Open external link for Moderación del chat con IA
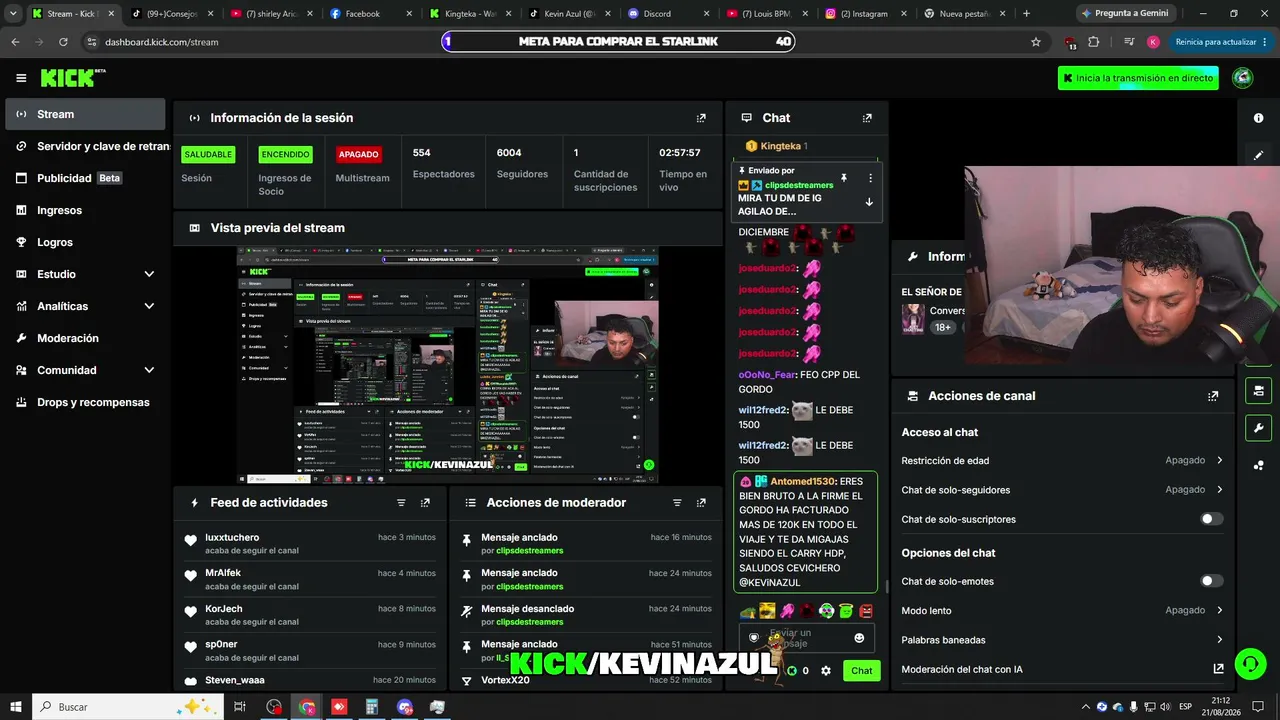This screenshot has height=720, width=1280. 1218,669
